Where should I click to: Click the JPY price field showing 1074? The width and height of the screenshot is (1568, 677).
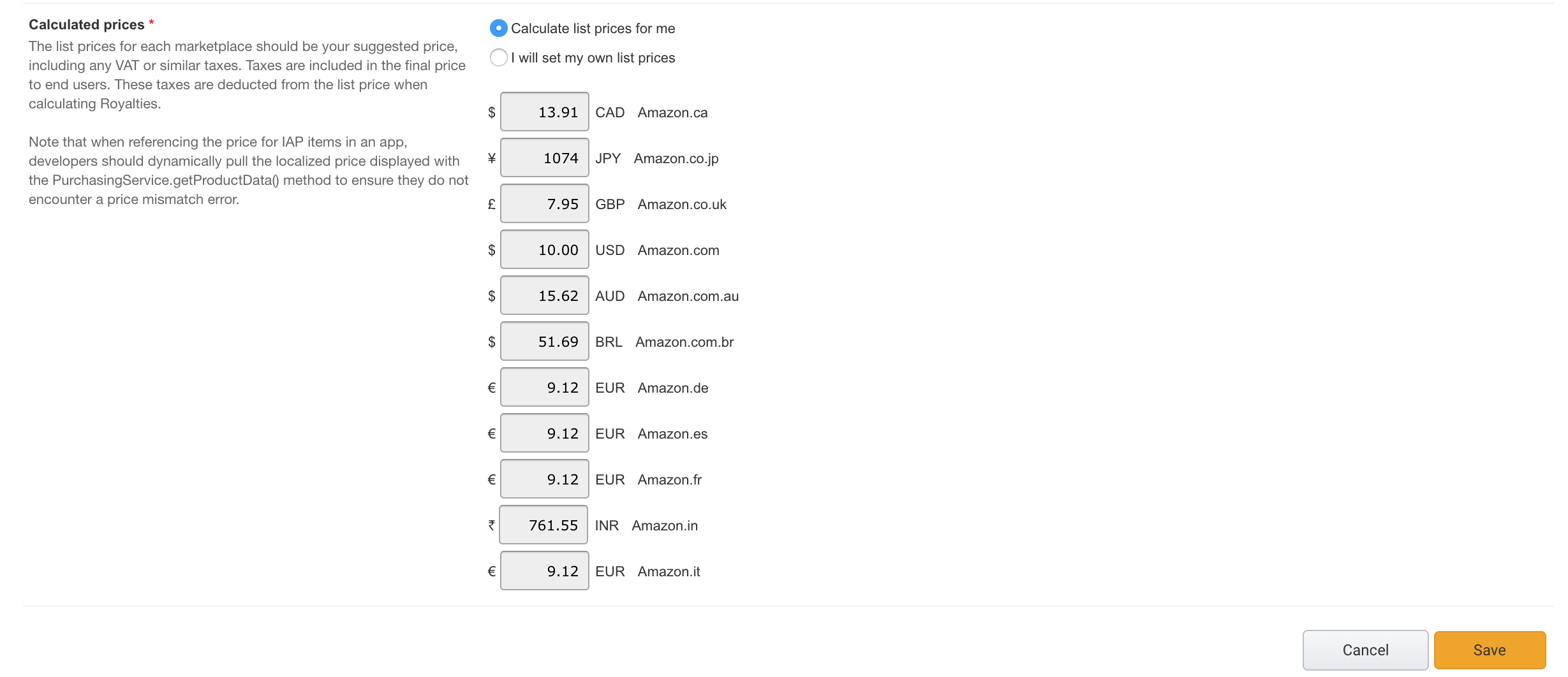click(x=545, y=157)
